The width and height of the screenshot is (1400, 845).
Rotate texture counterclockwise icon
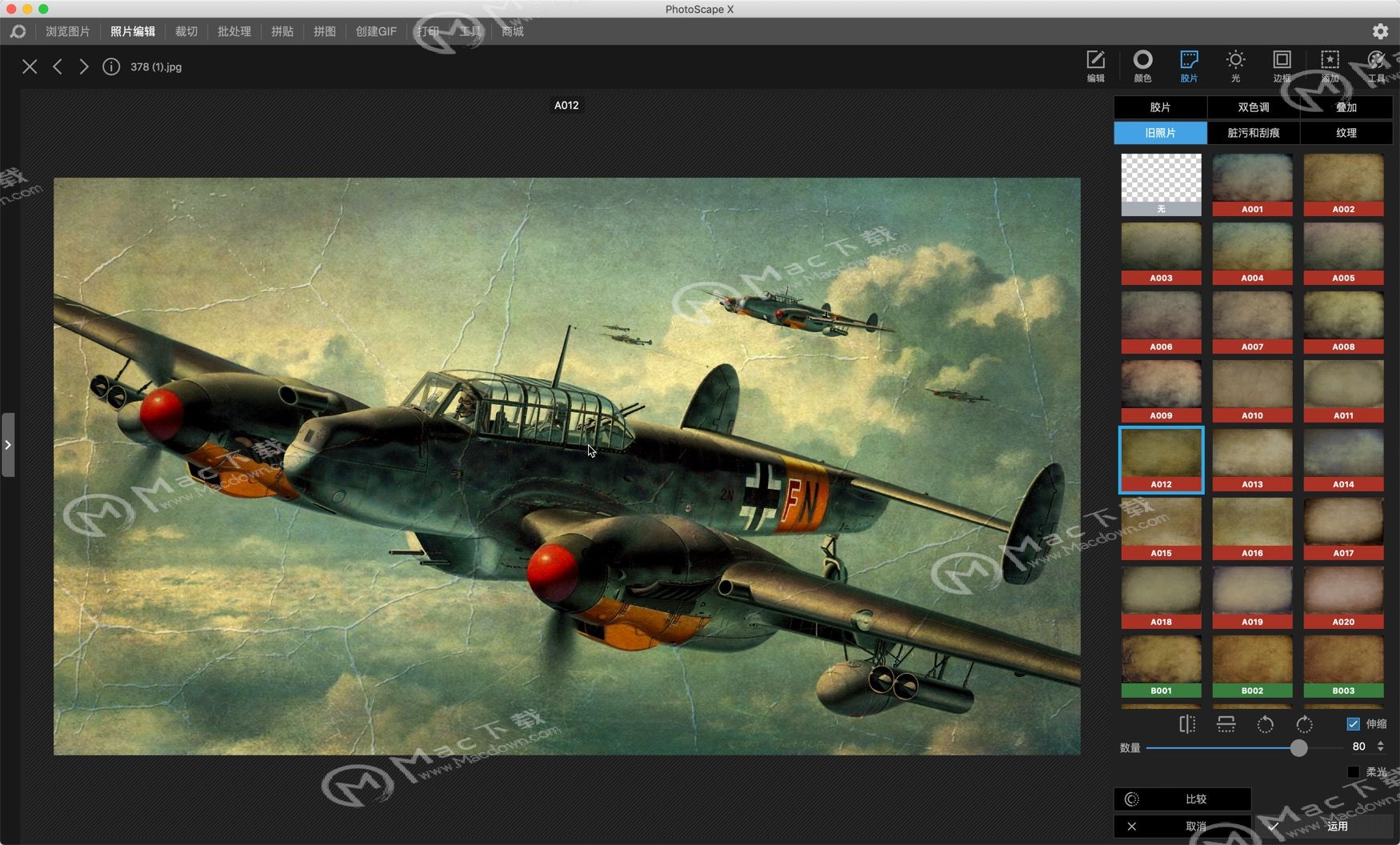tap(1265, 724)
